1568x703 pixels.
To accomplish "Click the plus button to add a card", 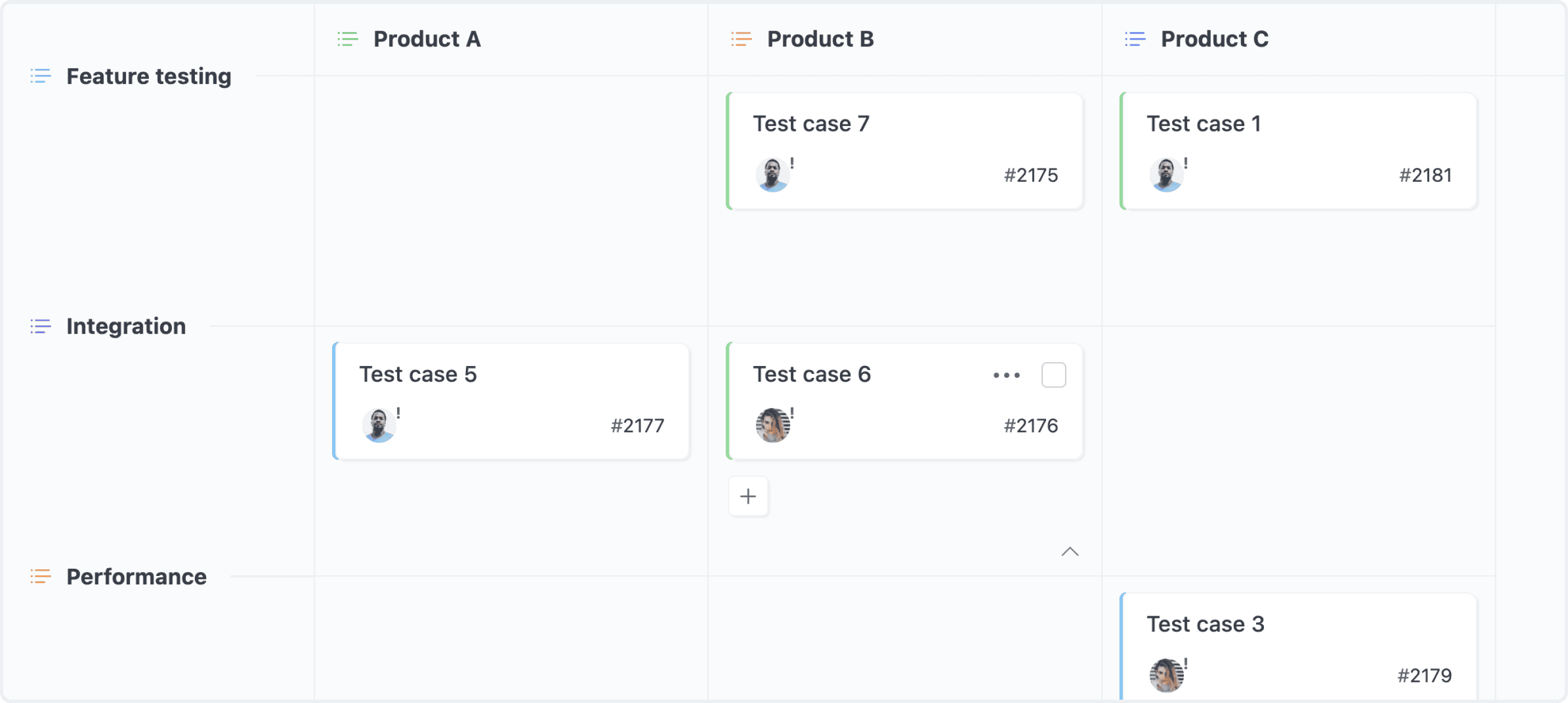I will point(748,496).
